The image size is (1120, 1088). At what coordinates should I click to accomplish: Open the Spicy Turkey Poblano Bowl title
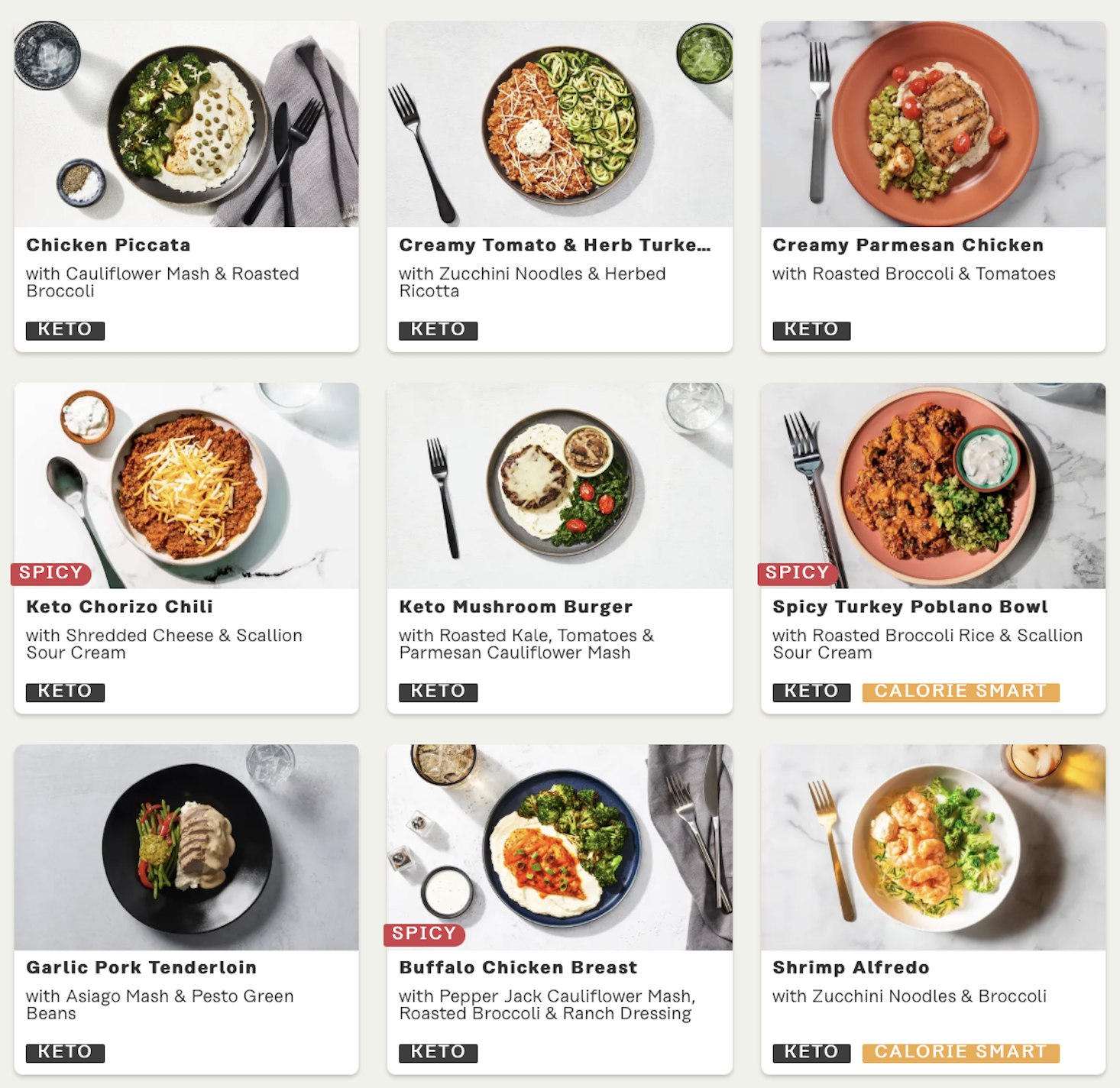[x=910, y=607]
